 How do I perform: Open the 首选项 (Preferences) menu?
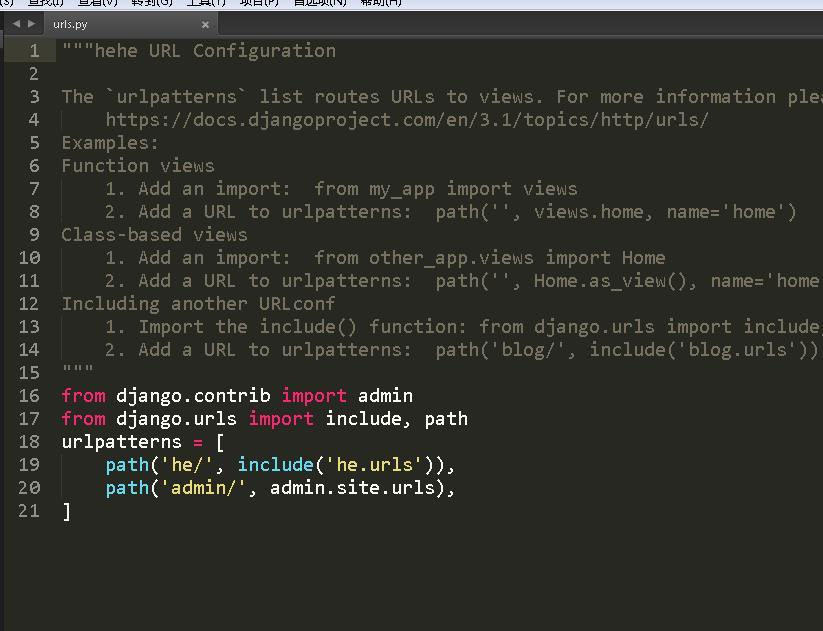pos(320,3)
